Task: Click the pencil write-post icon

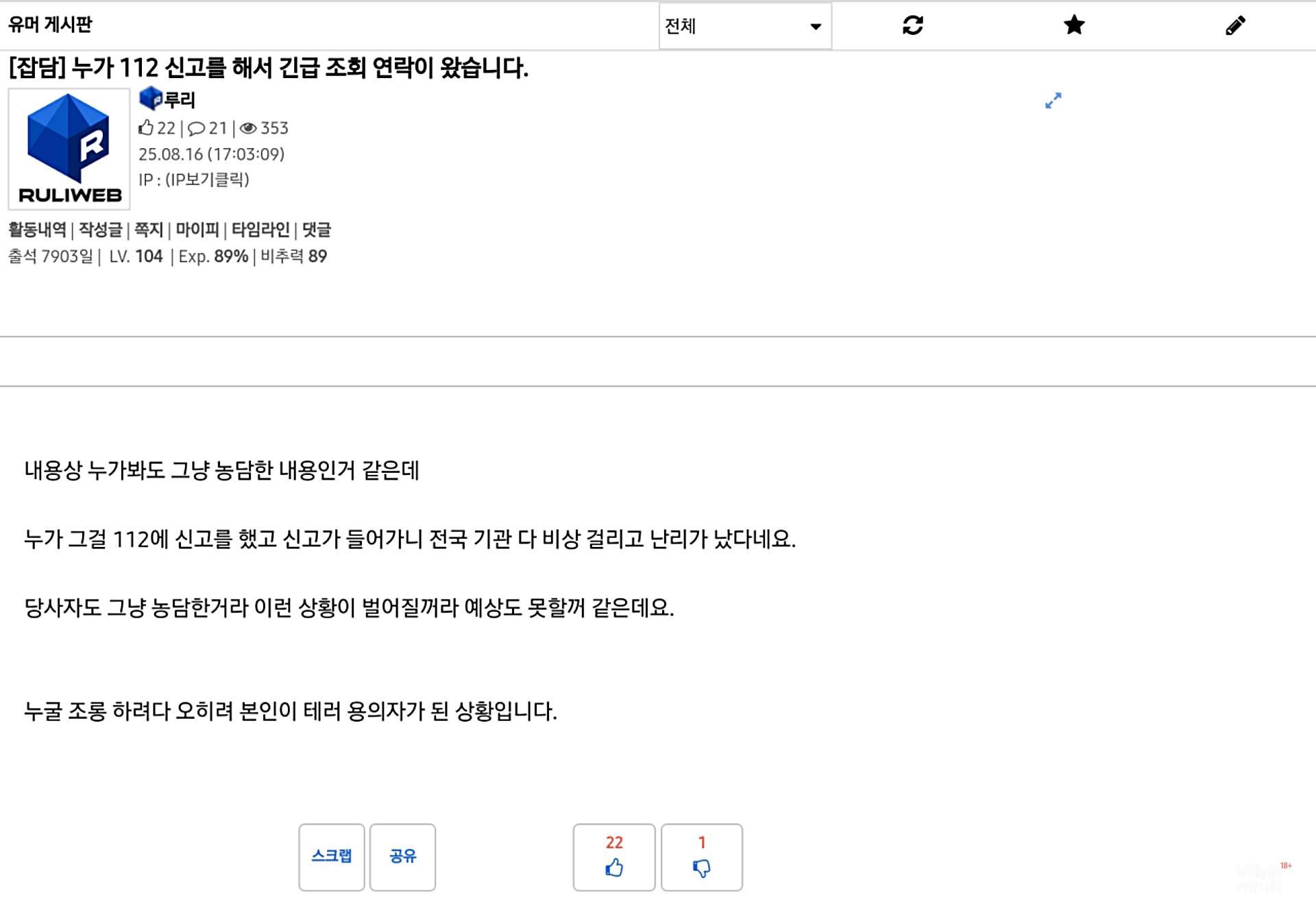Action: point(1235,25)
